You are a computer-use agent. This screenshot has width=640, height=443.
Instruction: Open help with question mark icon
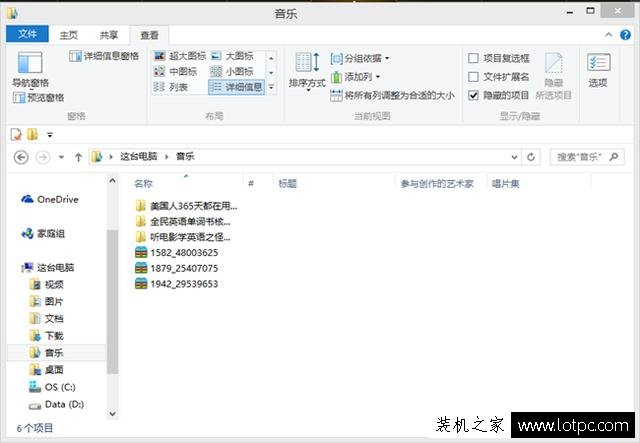click(x=625, y=35)
